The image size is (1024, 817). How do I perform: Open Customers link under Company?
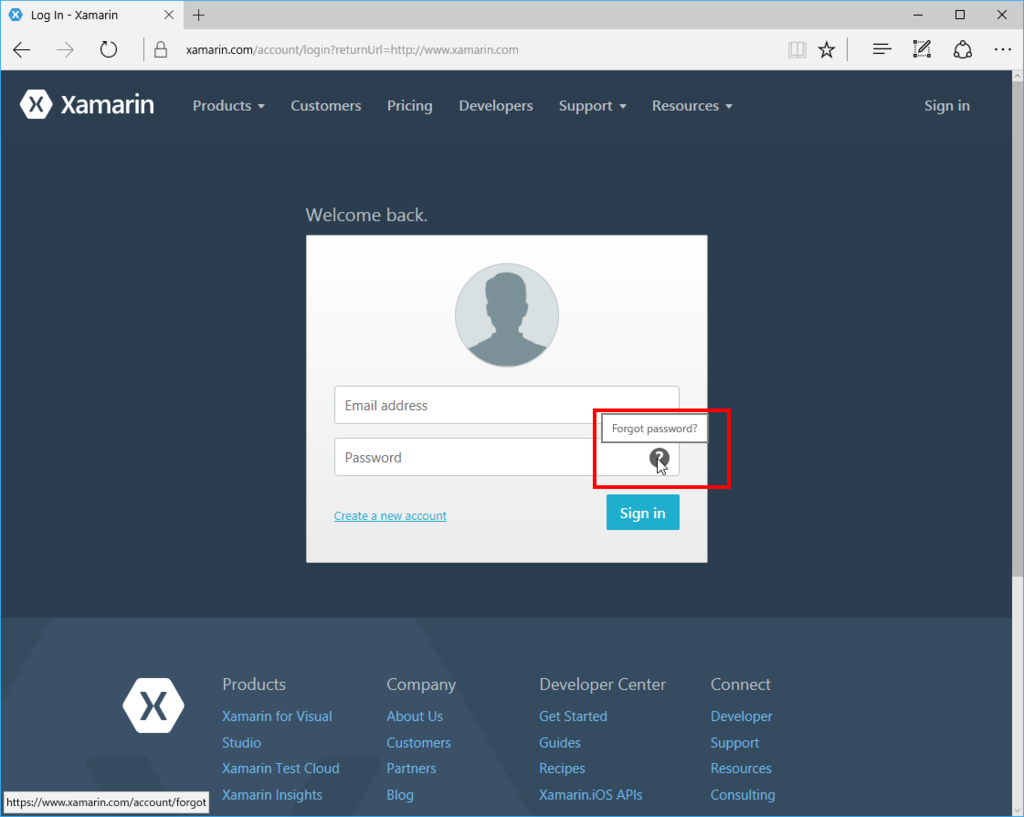point(419,743)
